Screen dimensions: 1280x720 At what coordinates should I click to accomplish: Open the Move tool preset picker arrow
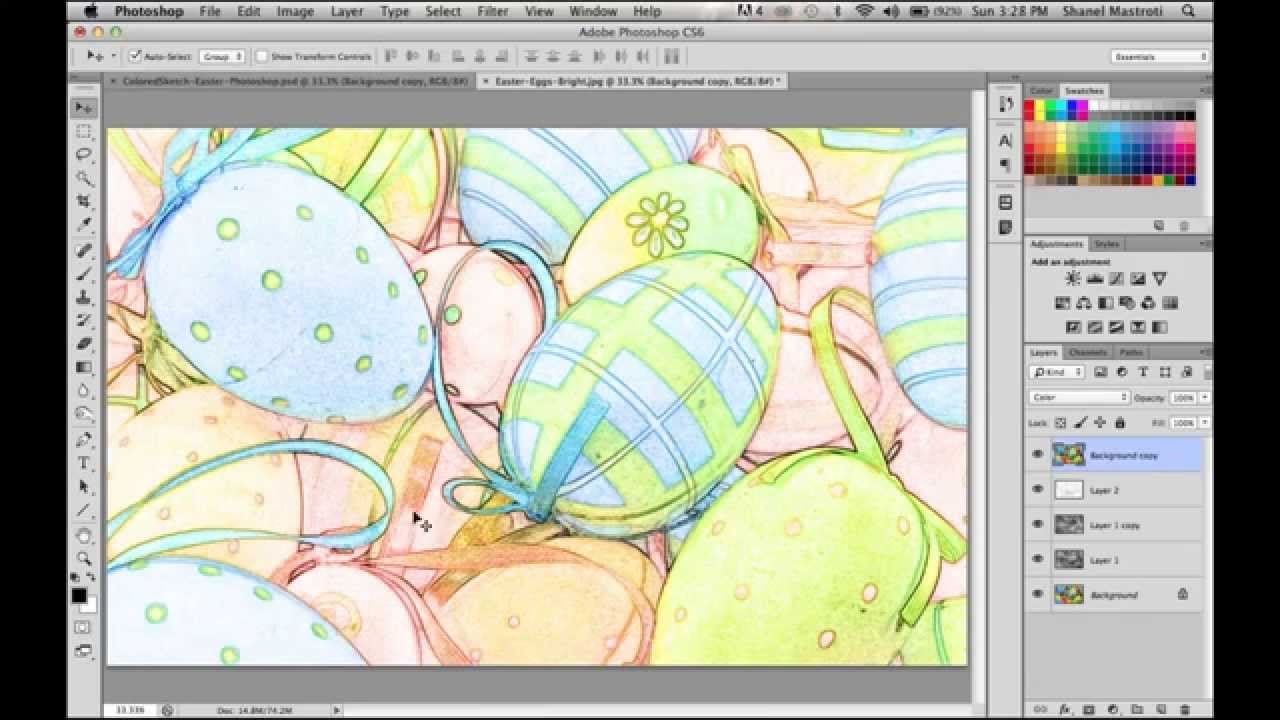[x=113, y=57]
